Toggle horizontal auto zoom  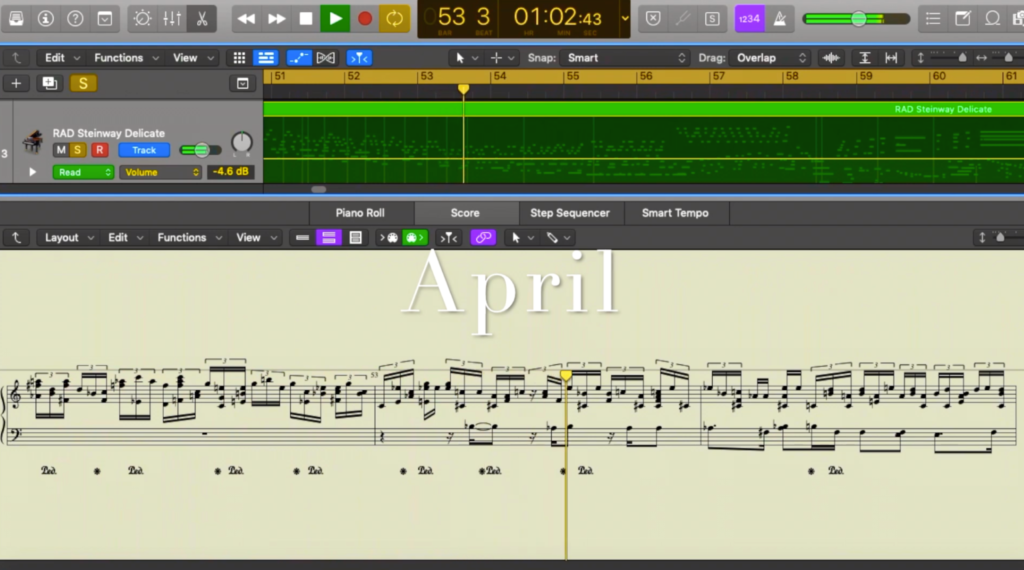(891, 58)
